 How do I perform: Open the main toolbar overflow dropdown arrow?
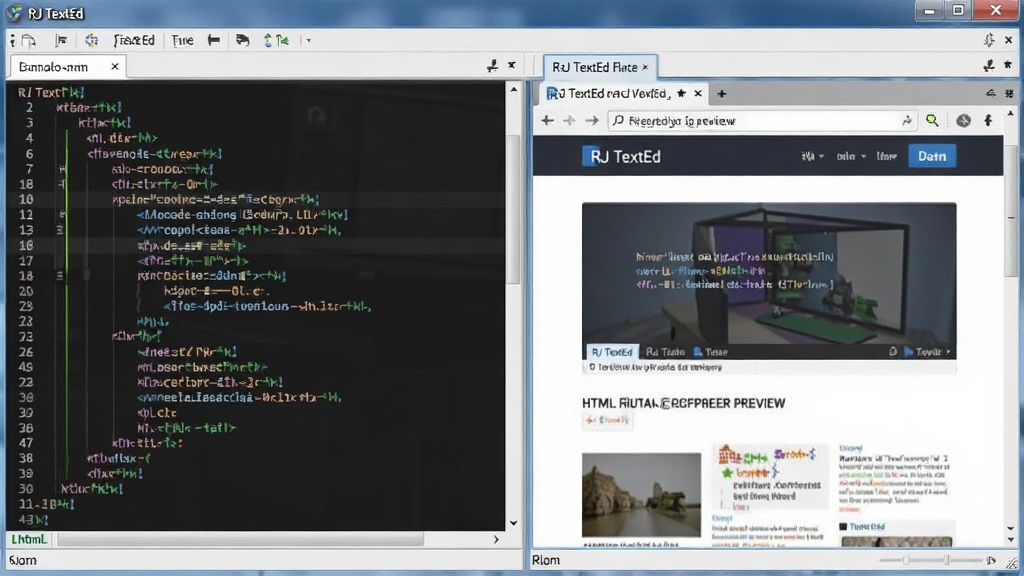tap(309, 40)
